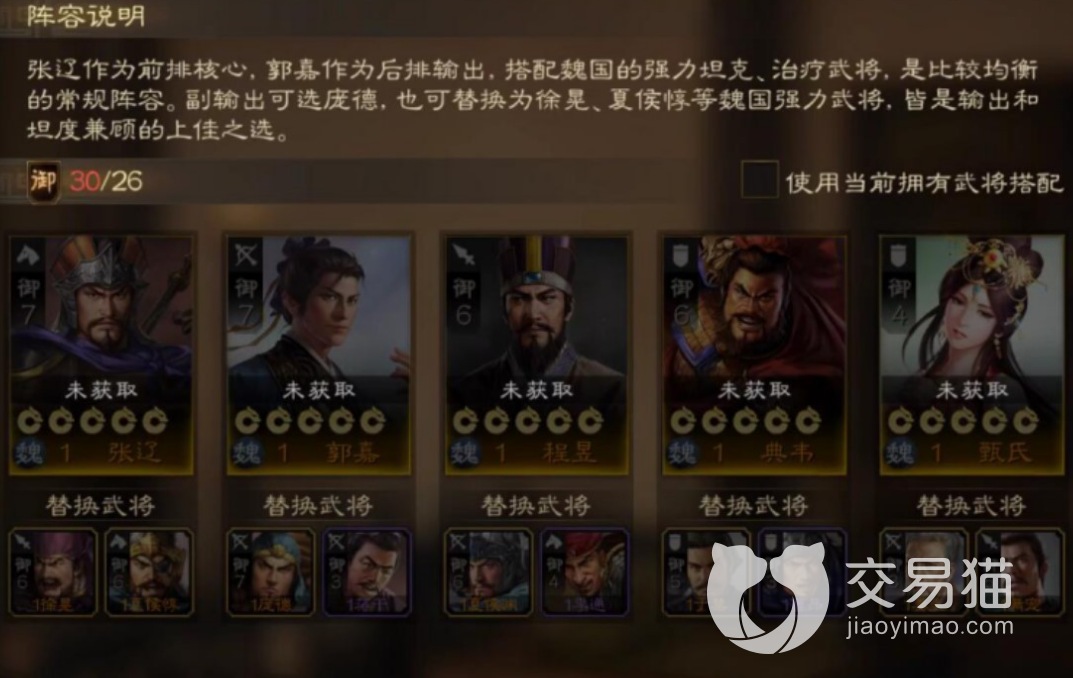Pick 徐晃 replacement general icon
The width and height of the screenshot is (1073, 678).
point(53,572)
